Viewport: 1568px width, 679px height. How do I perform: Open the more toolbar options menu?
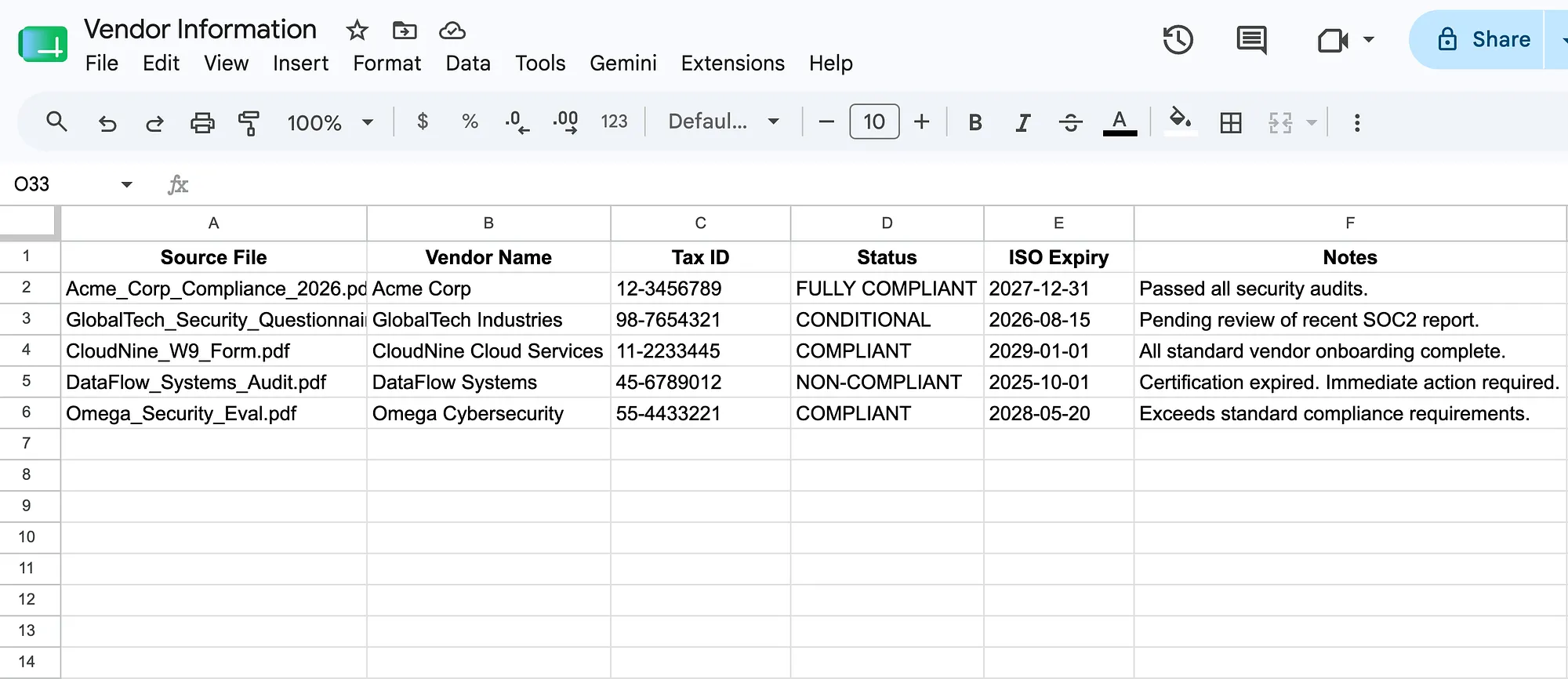click(x=1357, y=122)
